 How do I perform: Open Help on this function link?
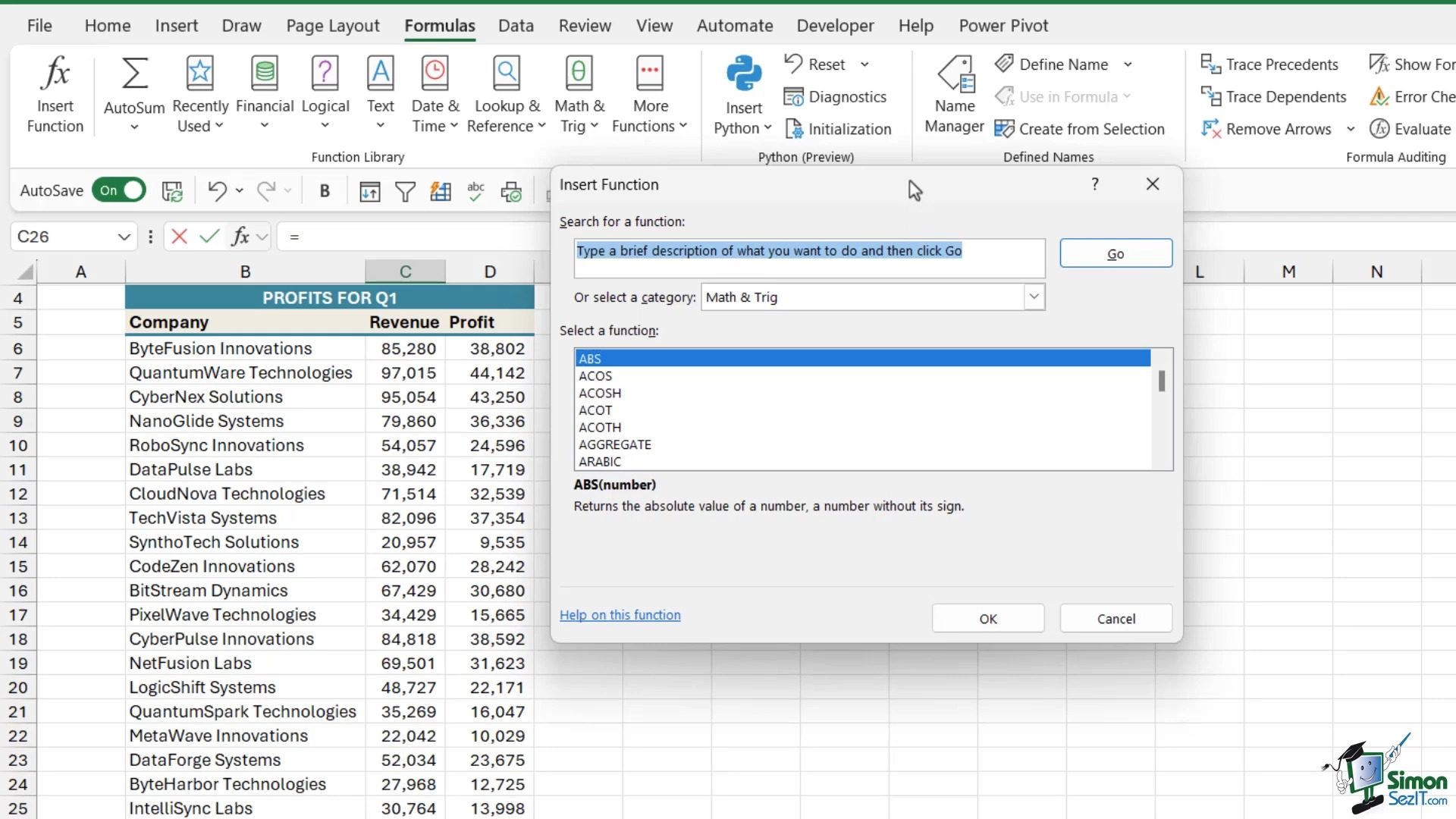click(620, 615)
